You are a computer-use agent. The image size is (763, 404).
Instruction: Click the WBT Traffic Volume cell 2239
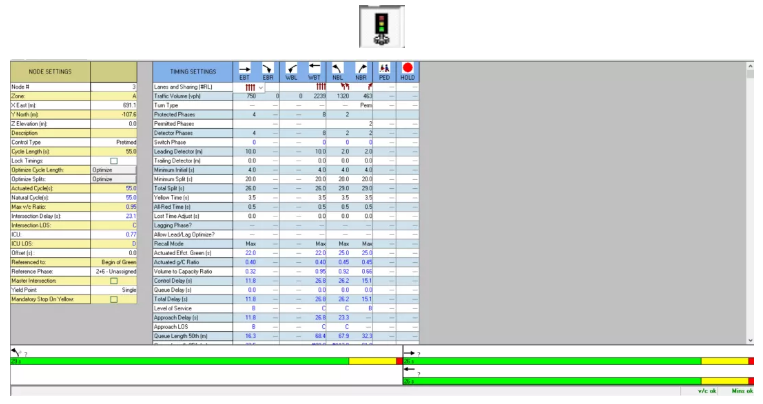(314, 96)
